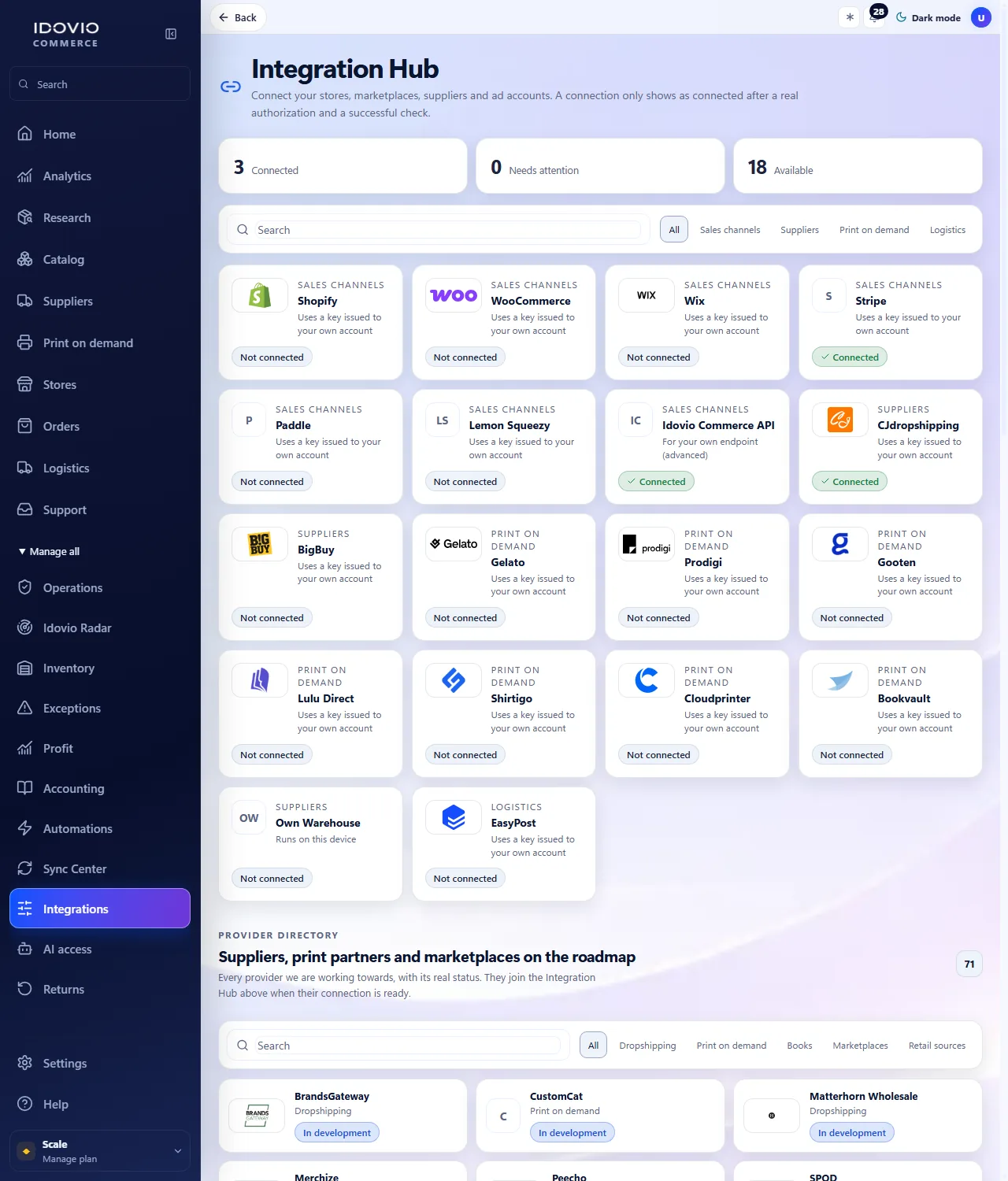The width and height of the screenshot is (1008, 1181).
Task: Click Not connected on Wix card
Action: (x=658, y=357)
